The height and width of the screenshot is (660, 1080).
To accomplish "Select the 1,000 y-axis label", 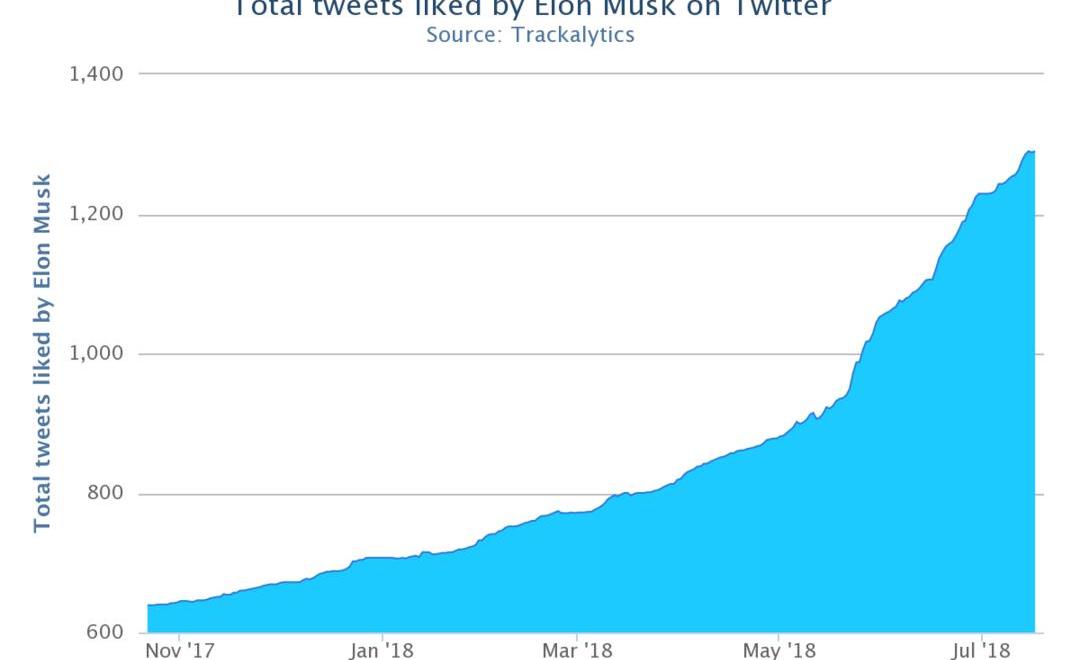I will coord(95,354).
